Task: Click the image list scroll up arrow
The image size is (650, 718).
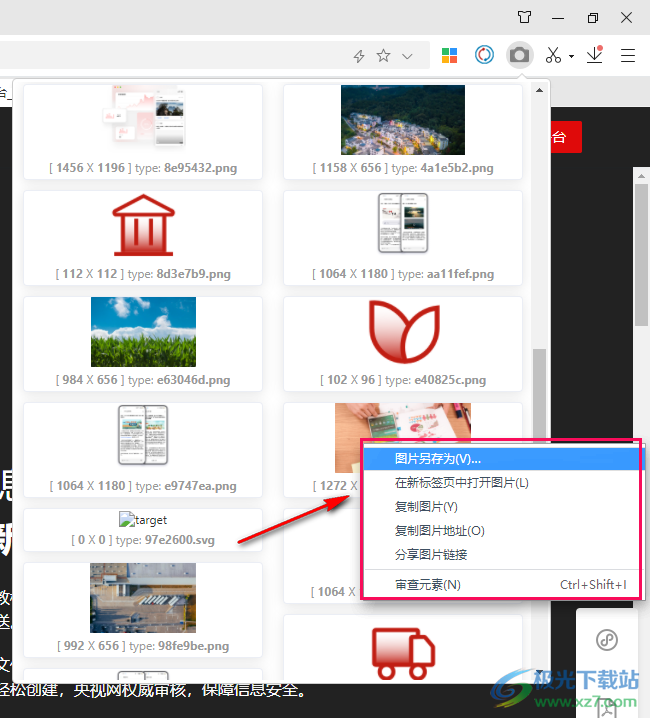Action: (540, 90)
